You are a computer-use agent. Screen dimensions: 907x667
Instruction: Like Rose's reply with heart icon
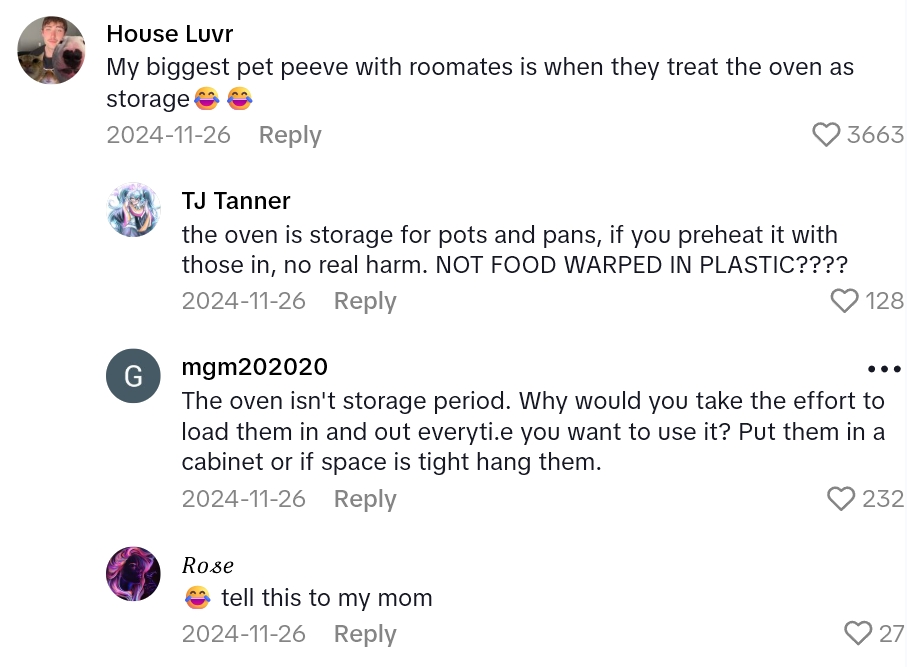[858, 632]
